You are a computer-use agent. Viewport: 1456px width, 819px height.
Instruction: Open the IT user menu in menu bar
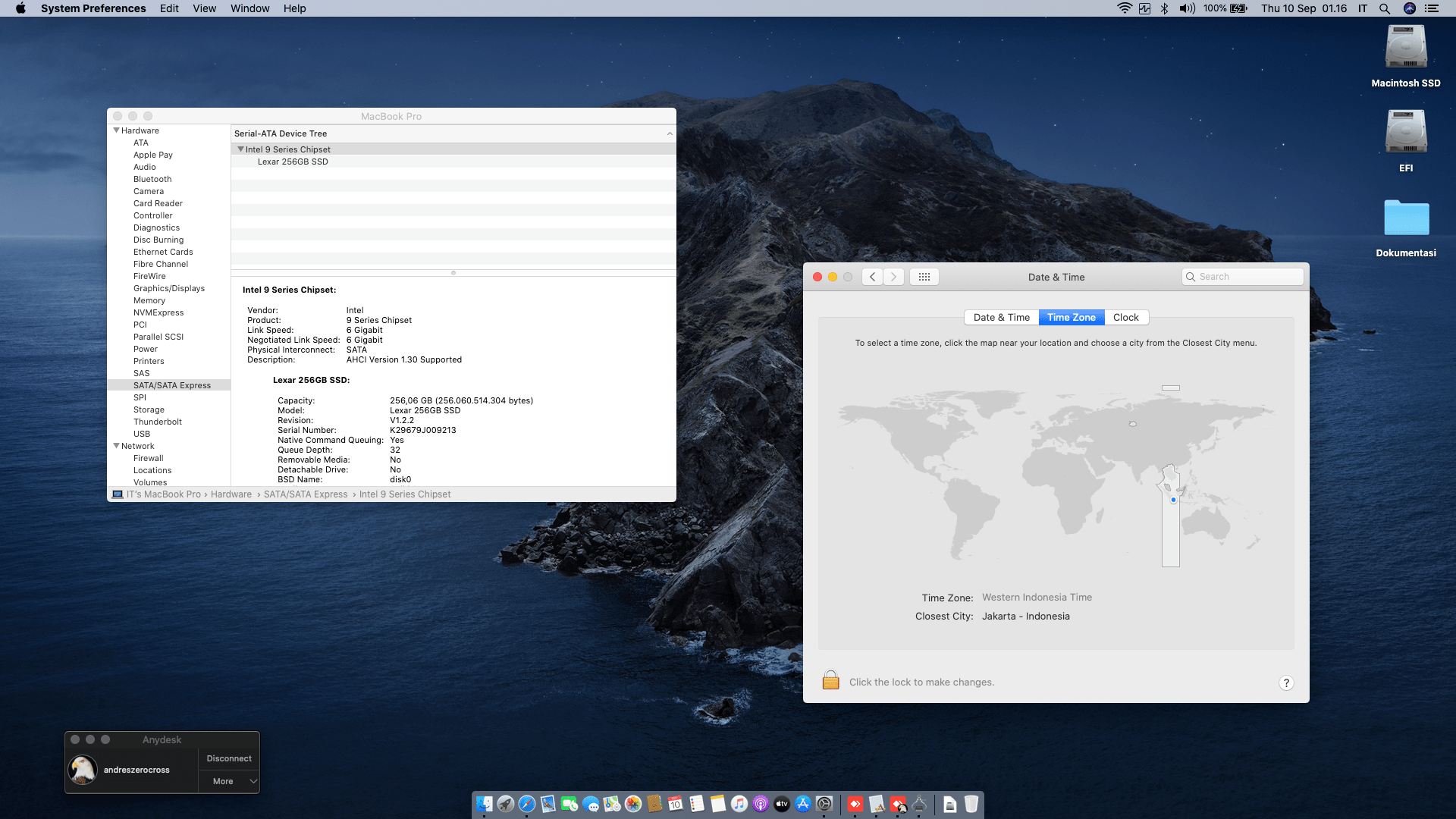pos(1363,8)
